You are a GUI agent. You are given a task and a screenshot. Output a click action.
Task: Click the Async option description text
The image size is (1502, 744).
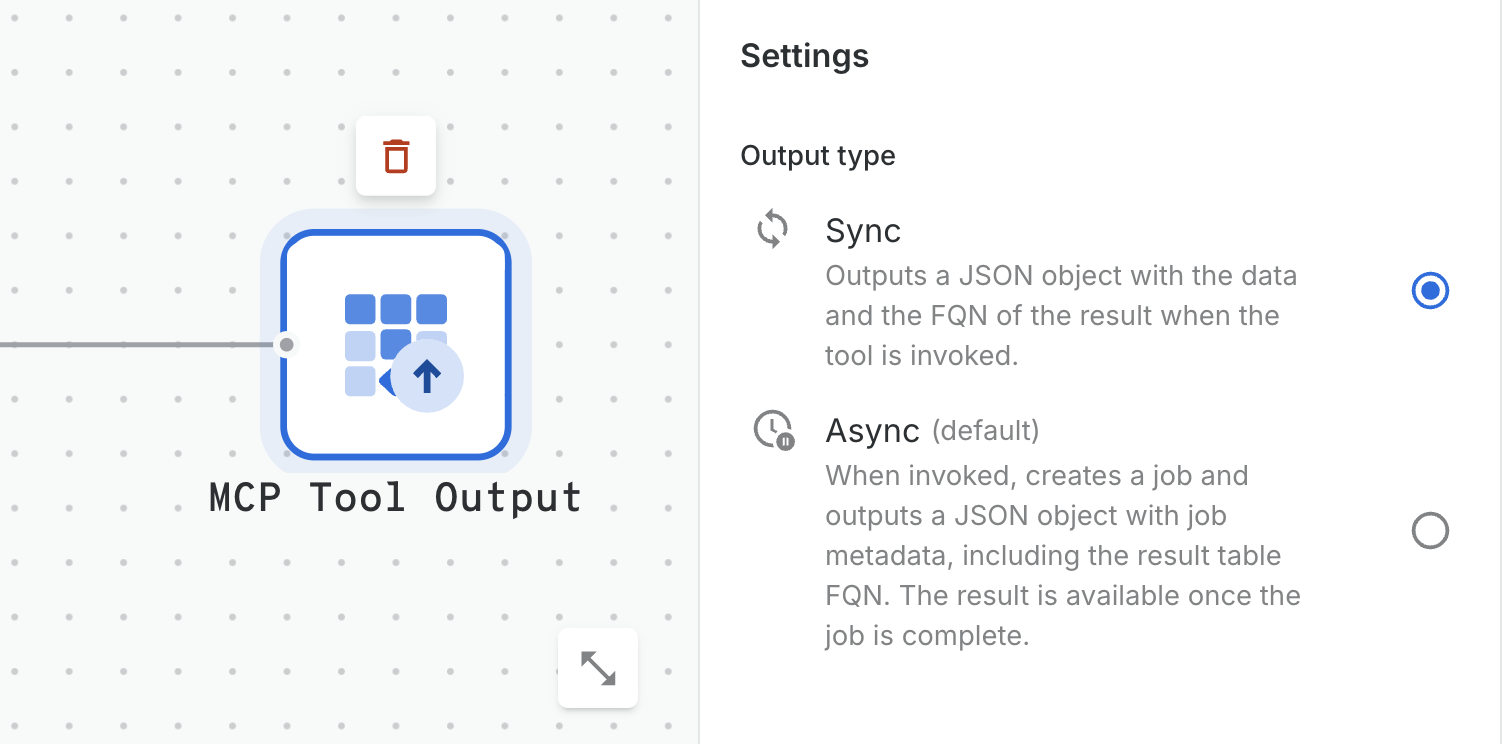click(1060, 555)
